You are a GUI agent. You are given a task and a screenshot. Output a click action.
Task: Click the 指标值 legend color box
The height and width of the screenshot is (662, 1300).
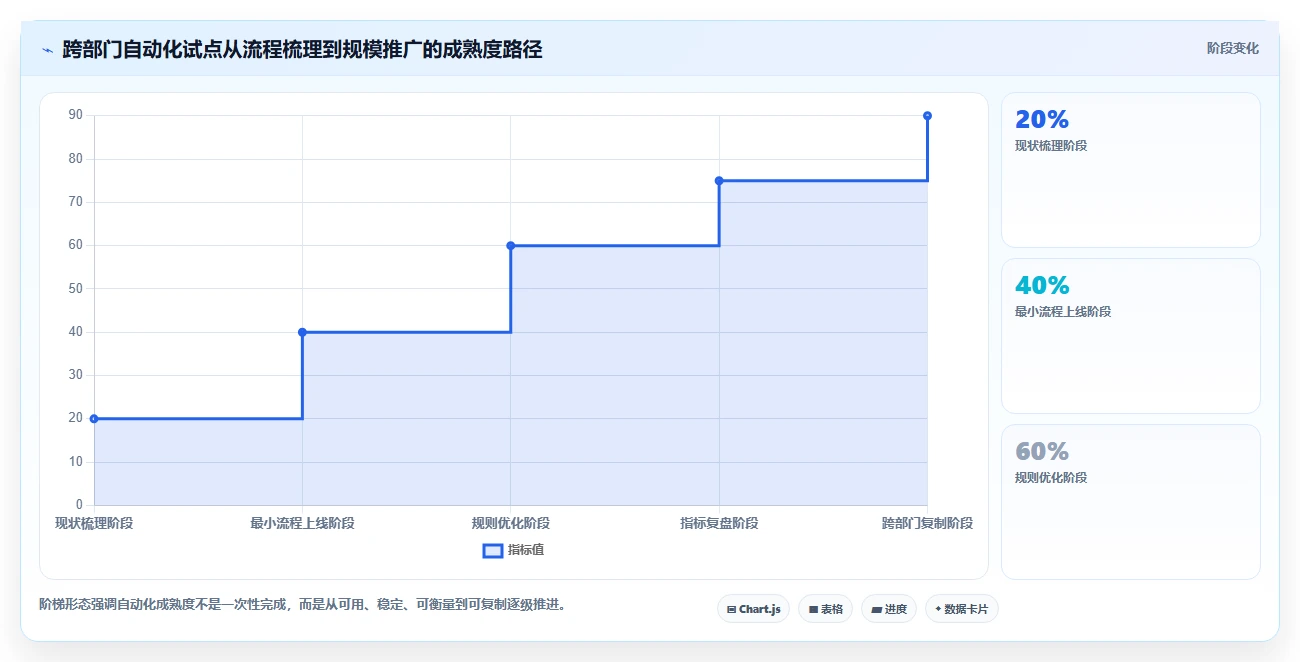(x=493, y=550)
